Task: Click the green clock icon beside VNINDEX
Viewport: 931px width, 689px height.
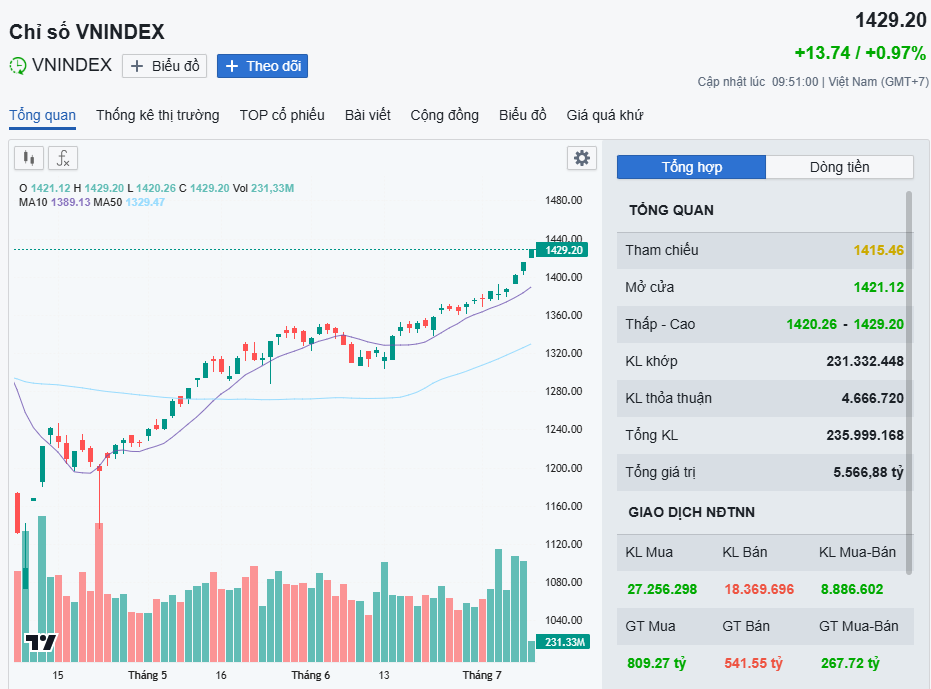Action: 18,65
